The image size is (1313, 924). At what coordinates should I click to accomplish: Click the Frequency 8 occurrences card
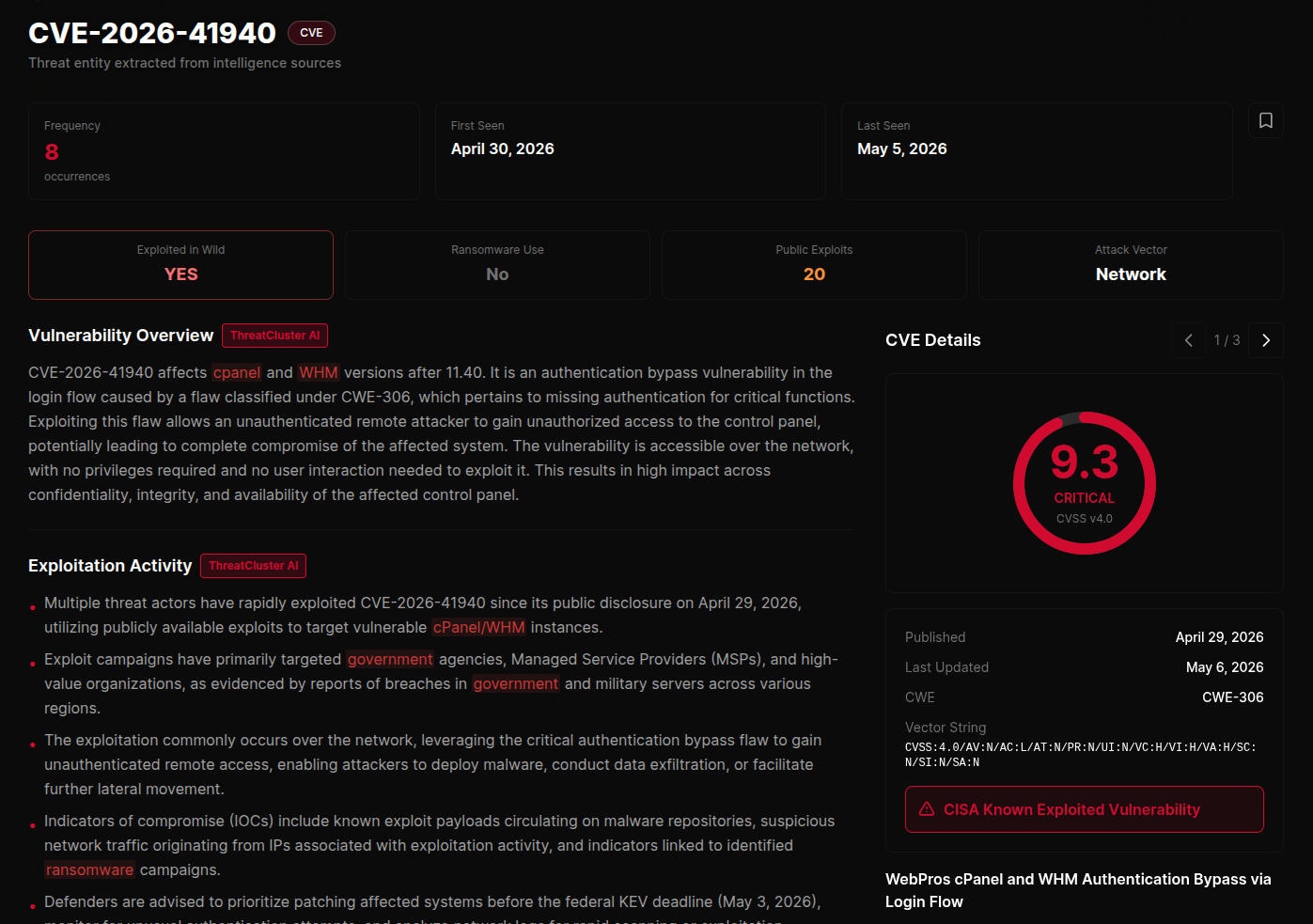(x=224, y=151)
